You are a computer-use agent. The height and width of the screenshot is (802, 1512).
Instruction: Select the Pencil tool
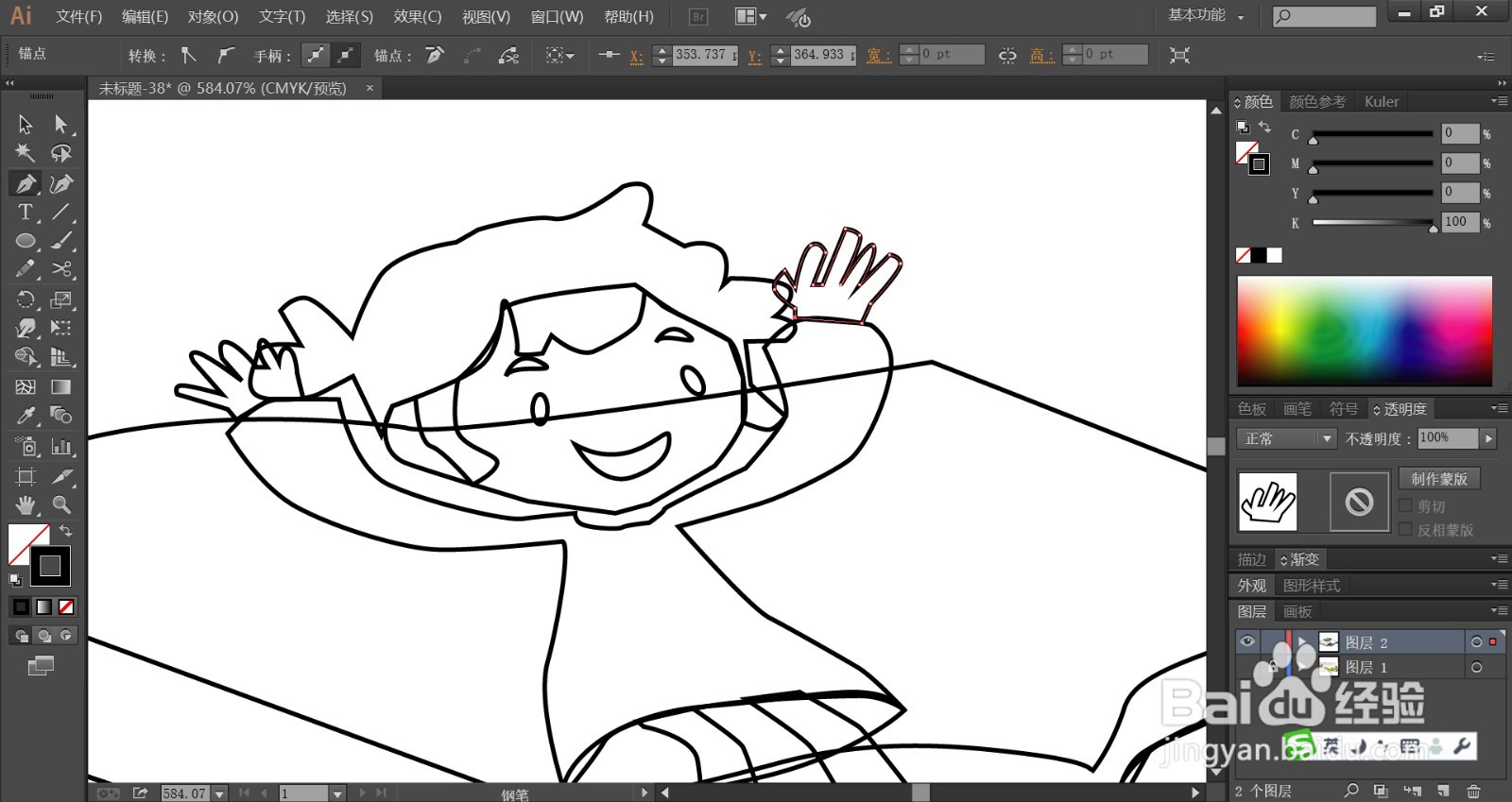coord(26,269)
